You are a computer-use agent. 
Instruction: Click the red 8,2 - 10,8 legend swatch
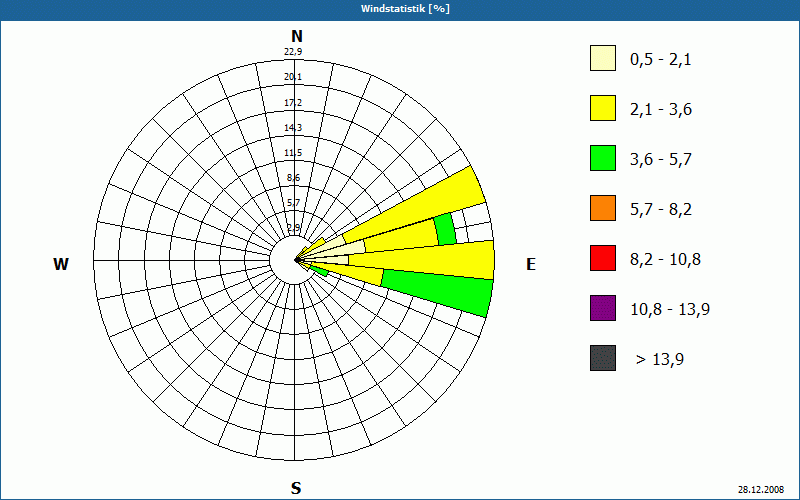(x=603, y=258)
